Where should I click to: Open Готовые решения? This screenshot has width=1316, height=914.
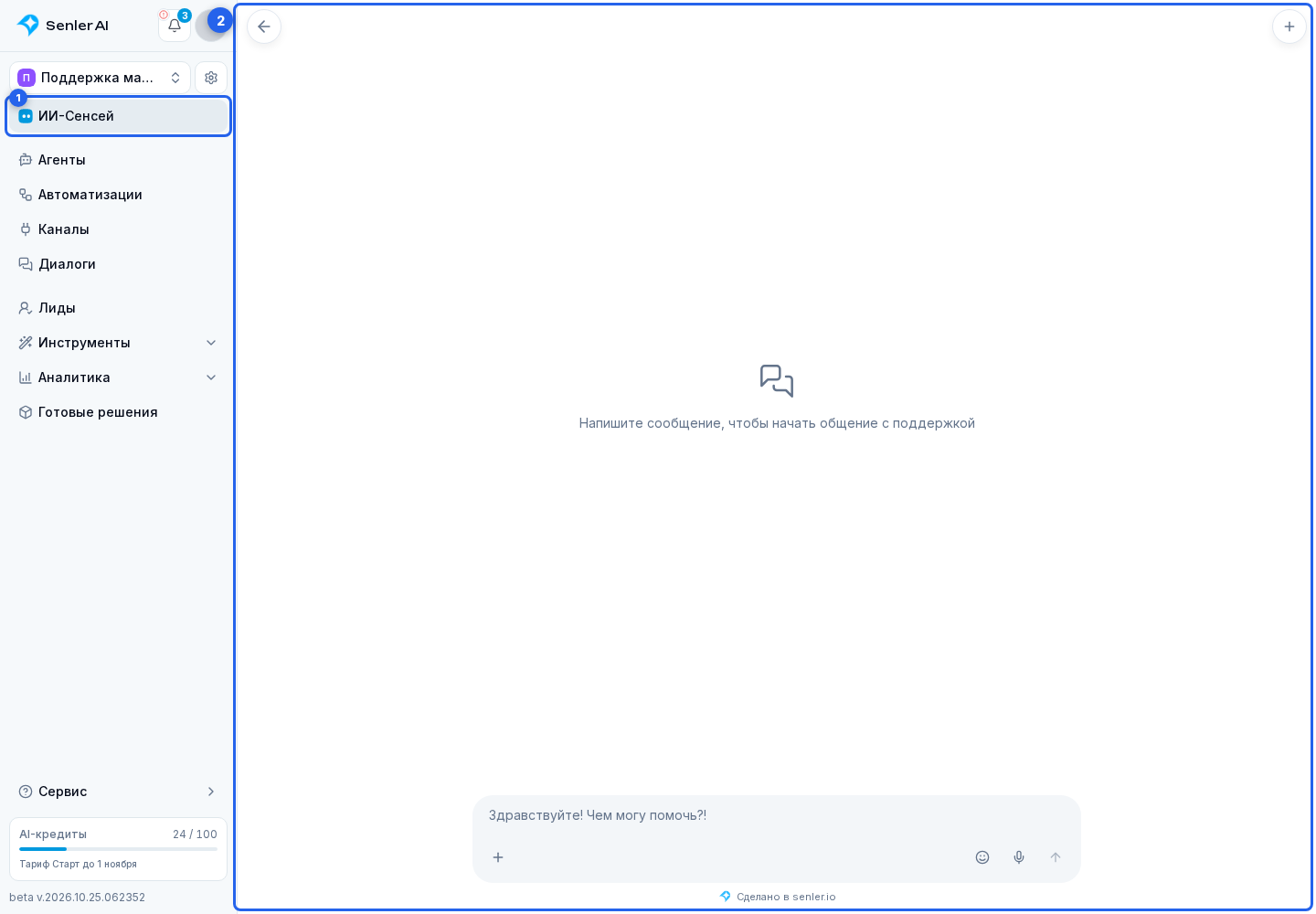point(118,412)
